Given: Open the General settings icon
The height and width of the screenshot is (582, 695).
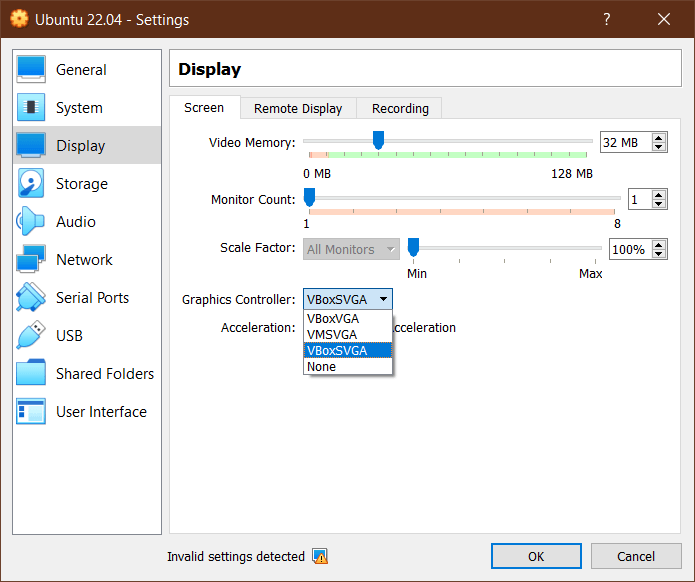Looking at the screenshot, I should (31, 70).
